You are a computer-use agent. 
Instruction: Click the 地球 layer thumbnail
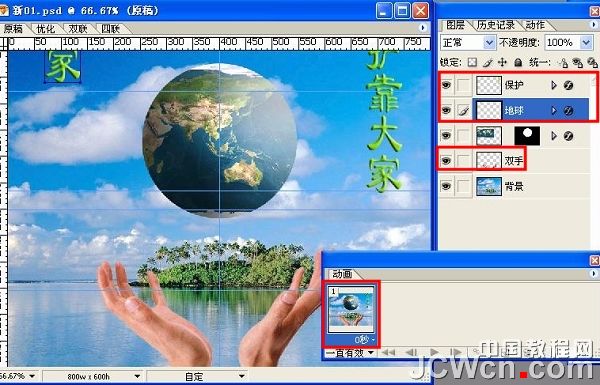click(489, 111)
